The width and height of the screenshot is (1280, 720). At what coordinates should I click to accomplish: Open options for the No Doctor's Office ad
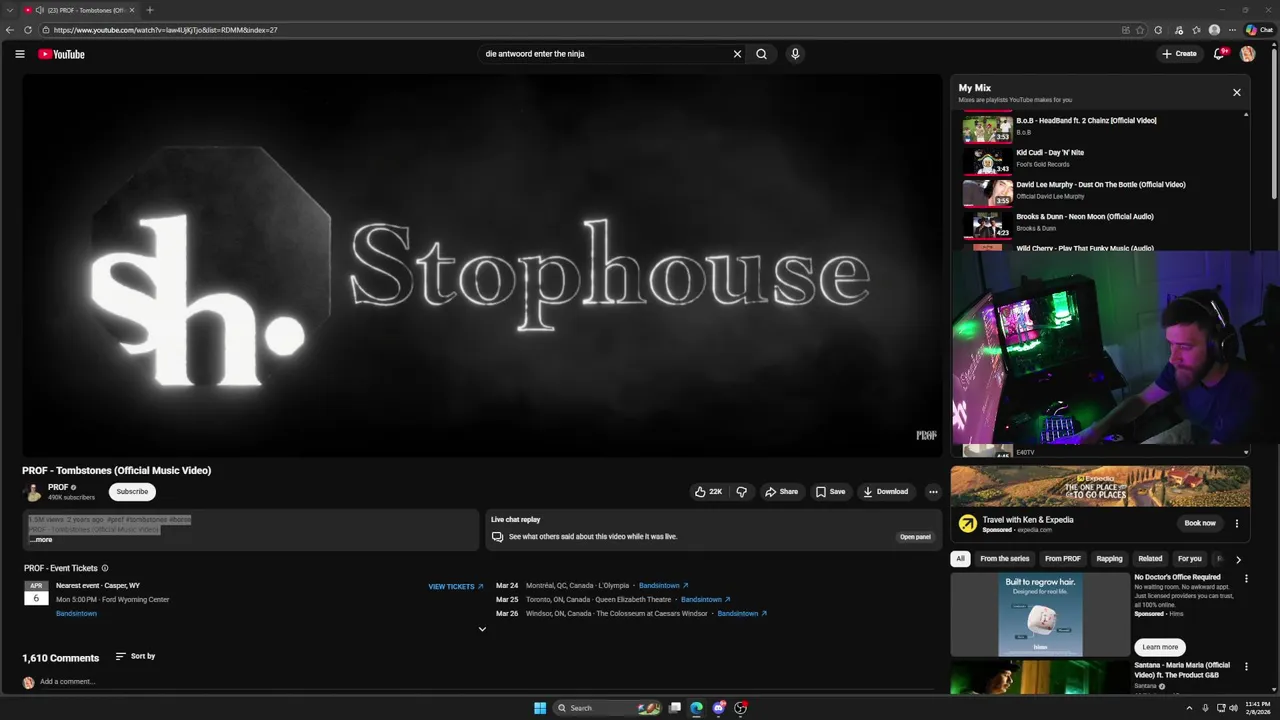pos(1246,578)
